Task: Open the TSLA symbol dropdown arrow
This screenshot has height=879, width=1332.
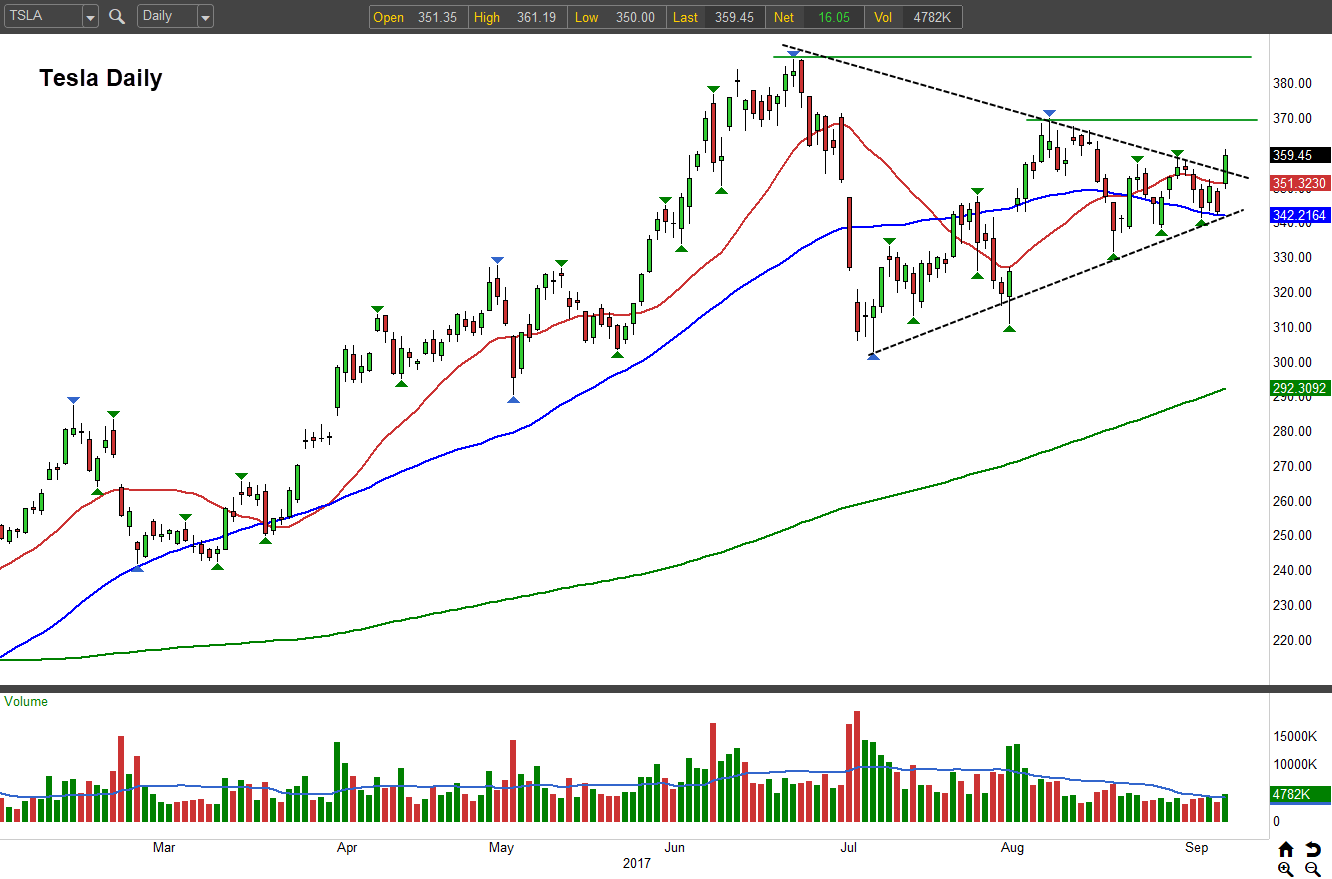Action: 90,17
